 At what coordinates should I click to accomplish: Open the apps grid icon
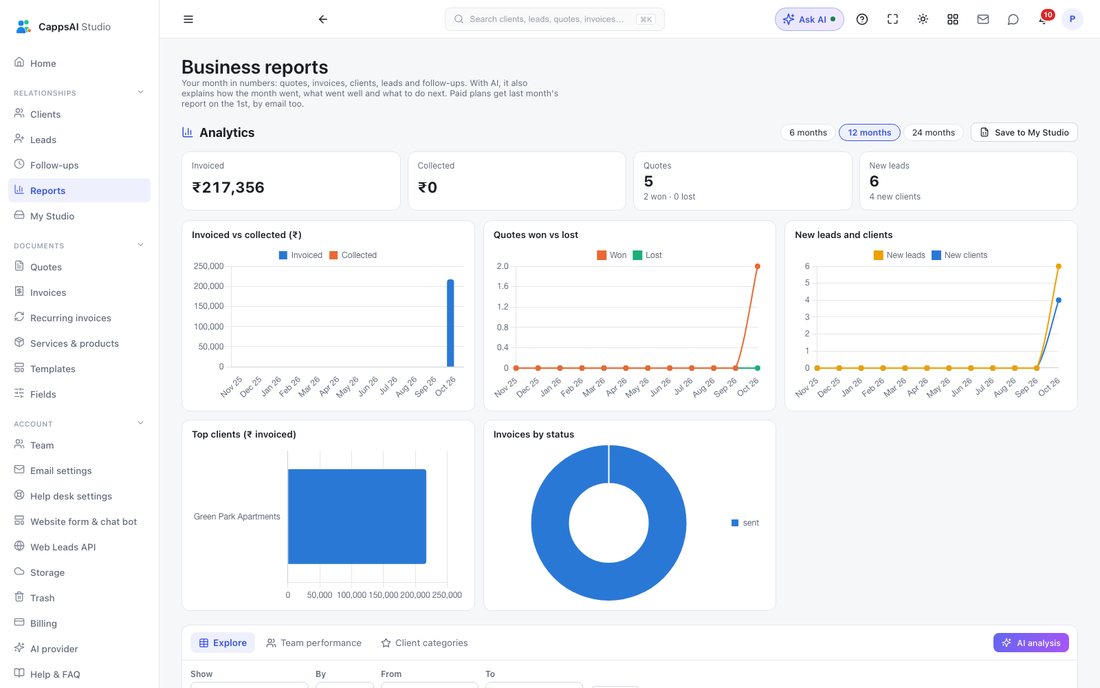click(x=953, y=20)
